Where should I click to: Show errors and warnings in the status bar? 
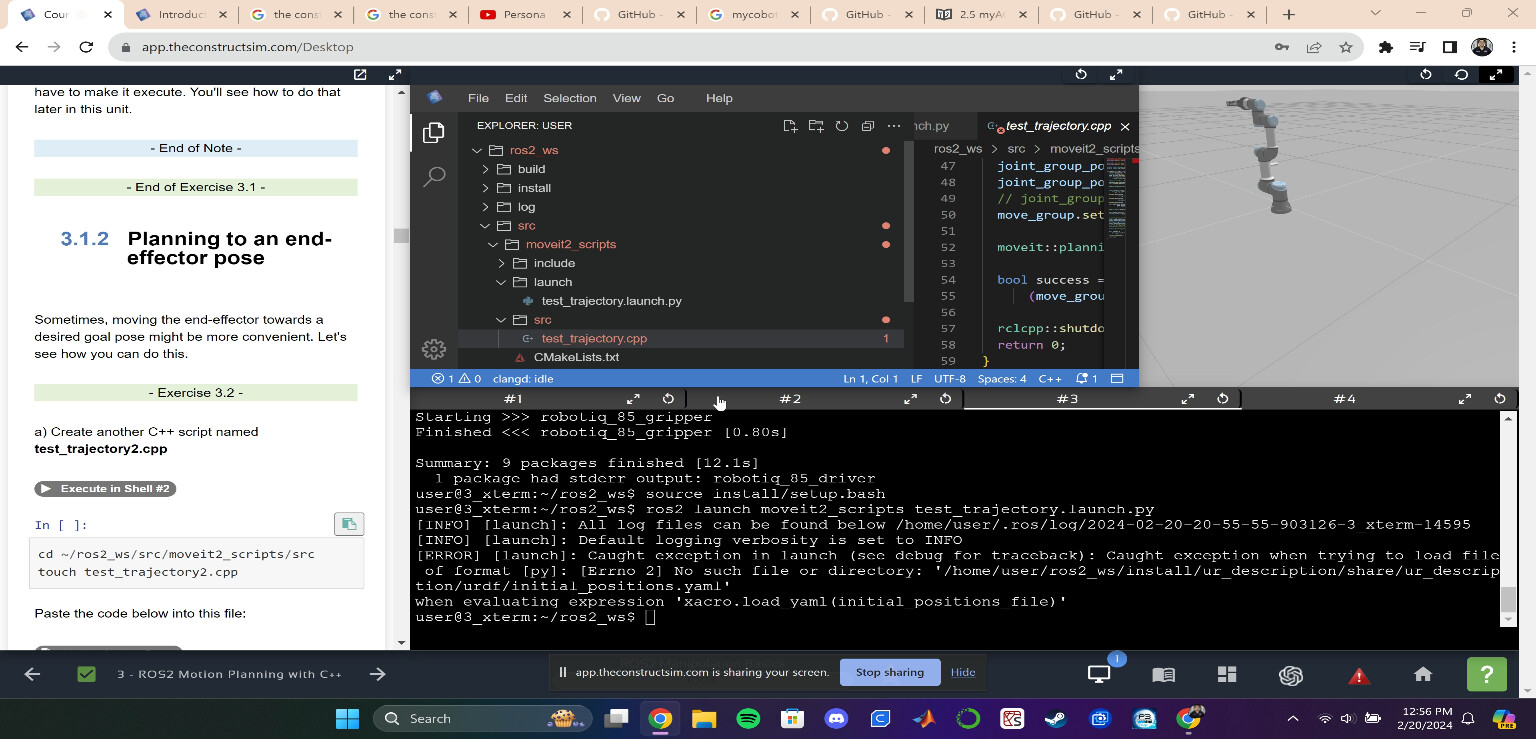click(456, 379)
